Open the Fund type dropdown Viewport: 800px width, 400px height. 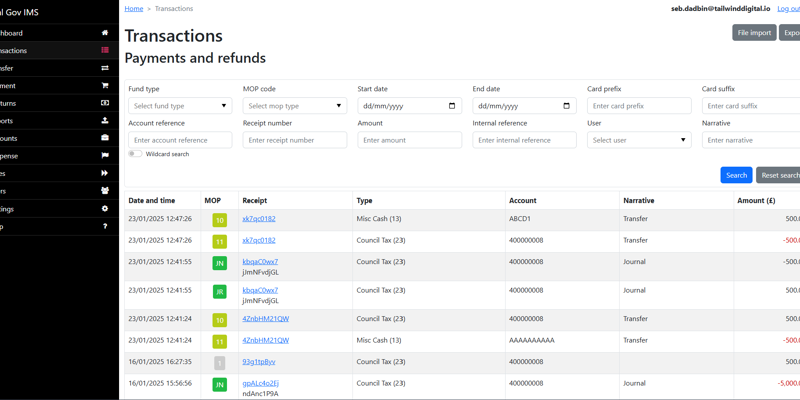pos(180,106)
